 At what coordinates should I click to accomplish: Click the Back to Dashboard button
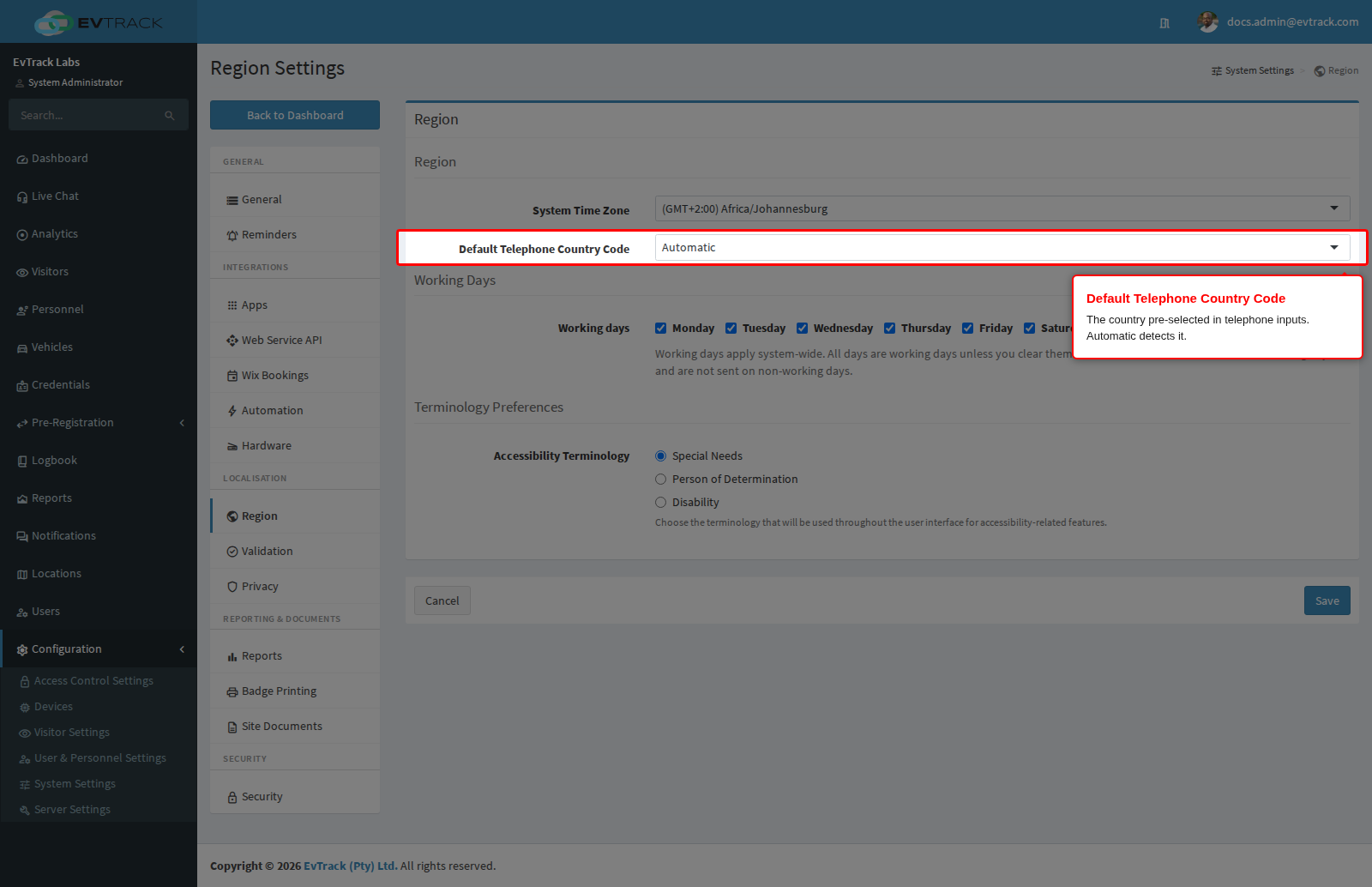[295, 115]
